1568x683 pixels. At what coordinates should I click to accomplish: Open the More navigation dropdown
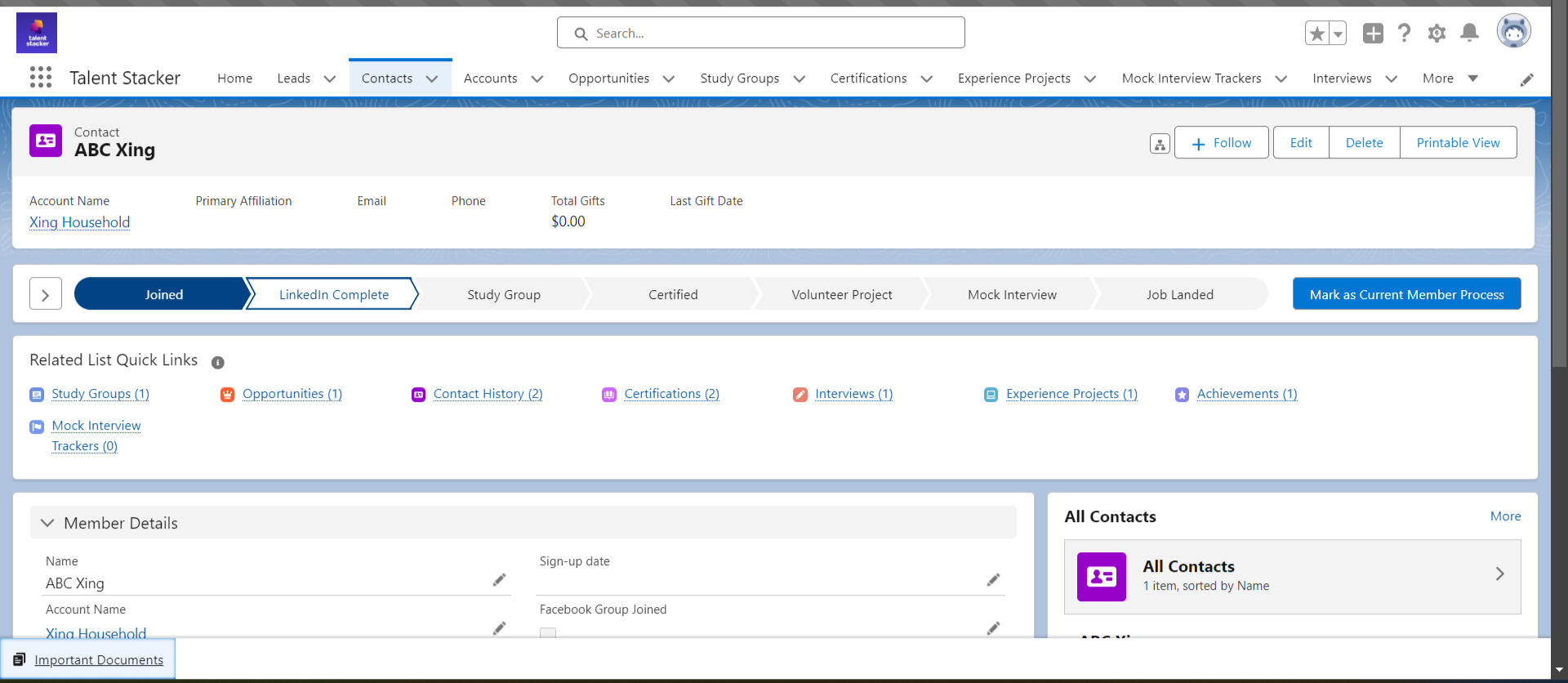coord(1450,78)
